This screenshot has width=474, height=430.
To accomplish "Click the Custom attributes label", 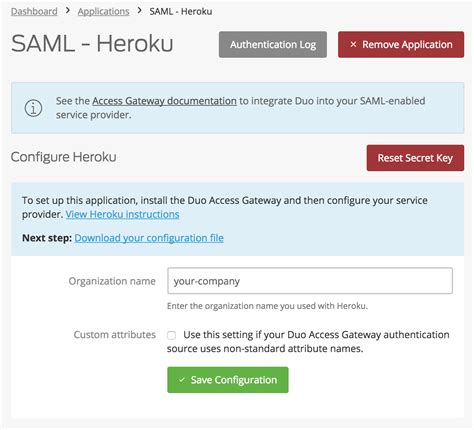I will pyautogui.click(x=115, y=335).
